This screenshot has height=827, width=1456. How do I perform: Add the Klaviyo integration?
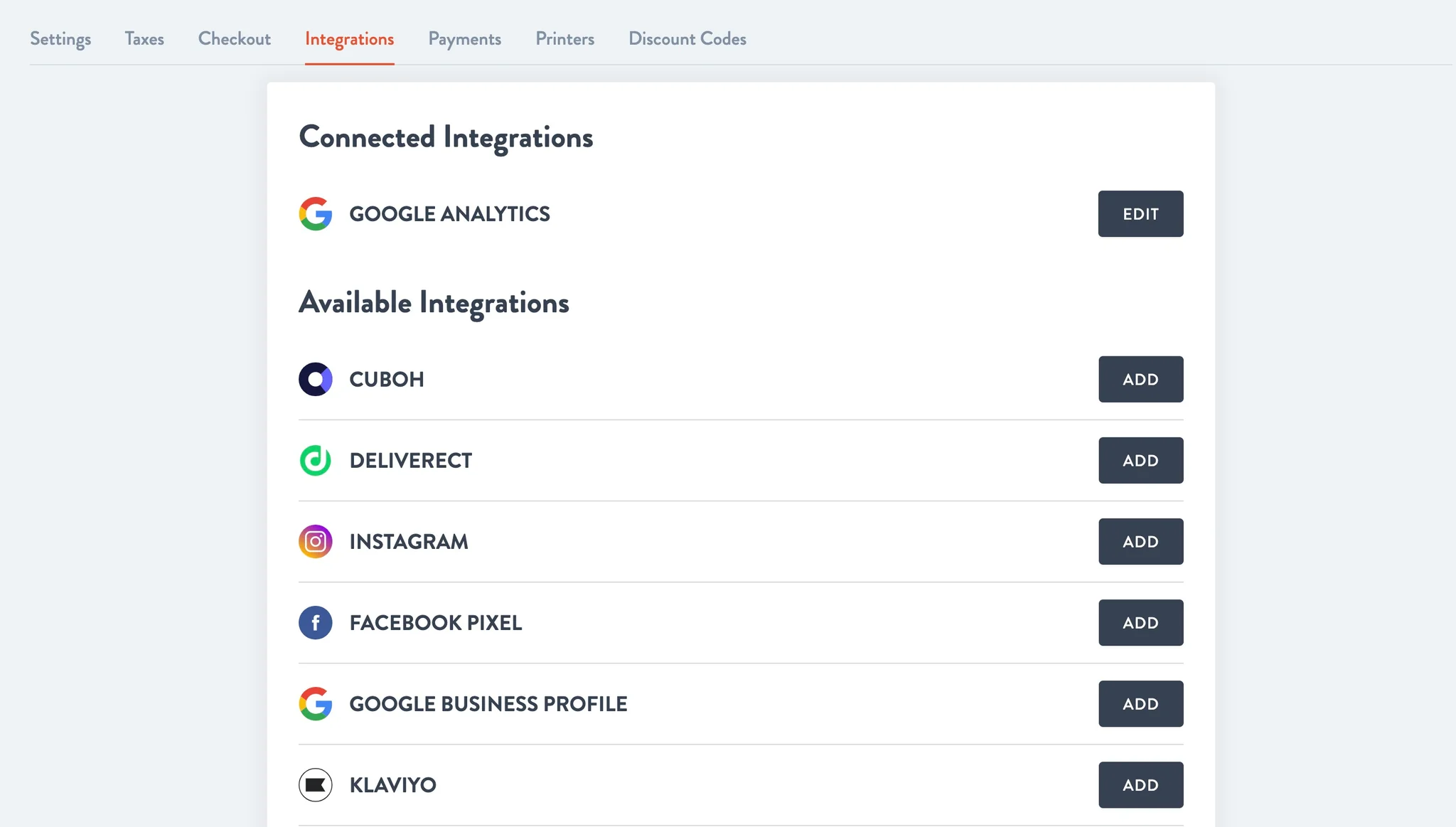coord(1140,784)
